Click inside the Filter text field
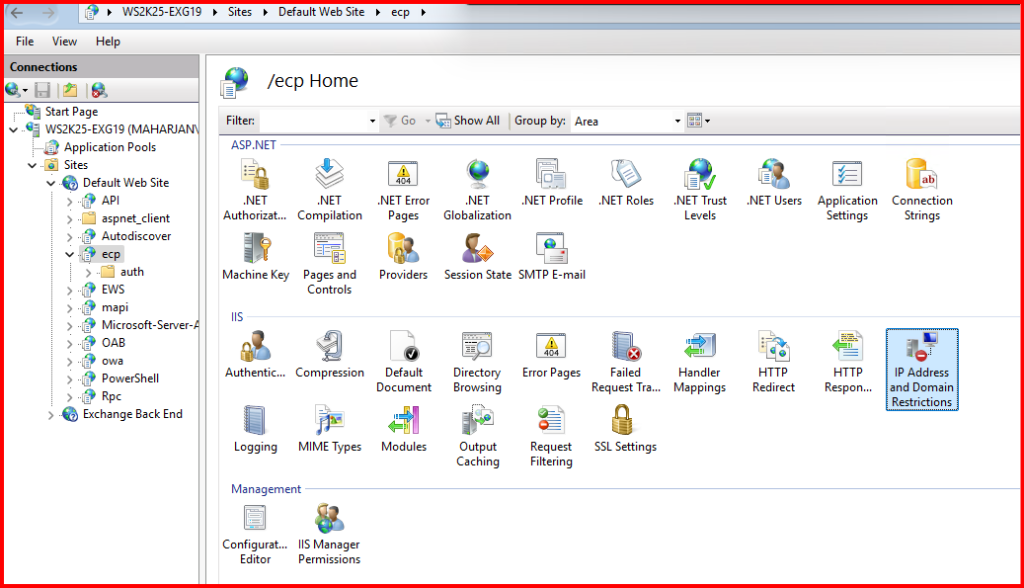1024x588 pixels. coord(313,121)
